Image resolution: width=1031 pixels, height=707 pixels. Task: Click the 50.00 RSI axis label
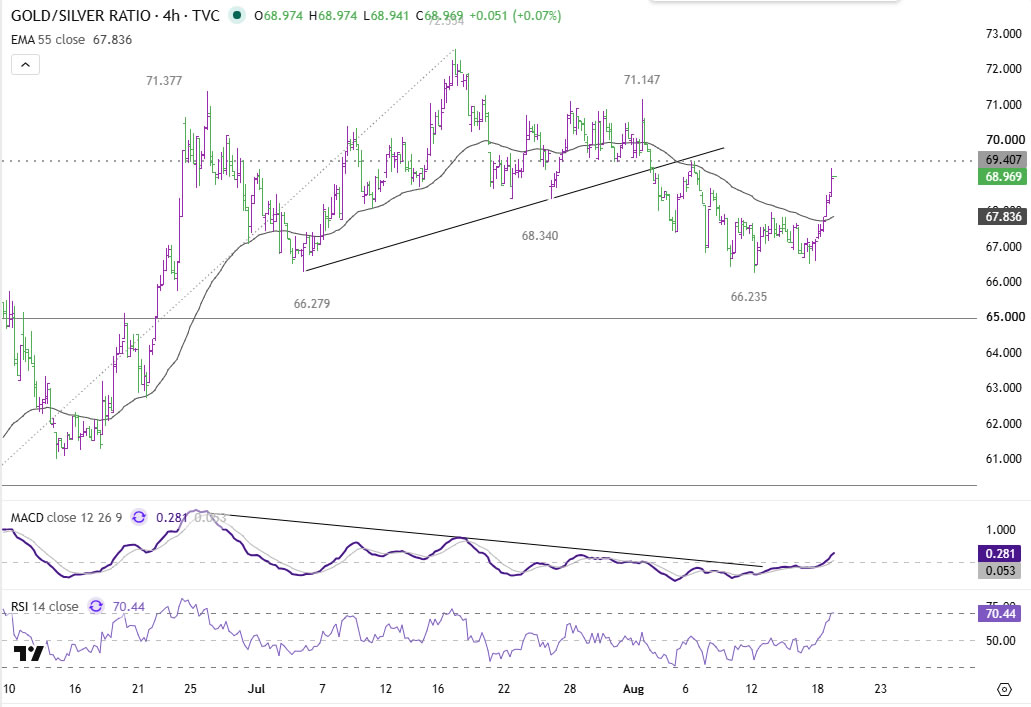tap(1001, 641)
